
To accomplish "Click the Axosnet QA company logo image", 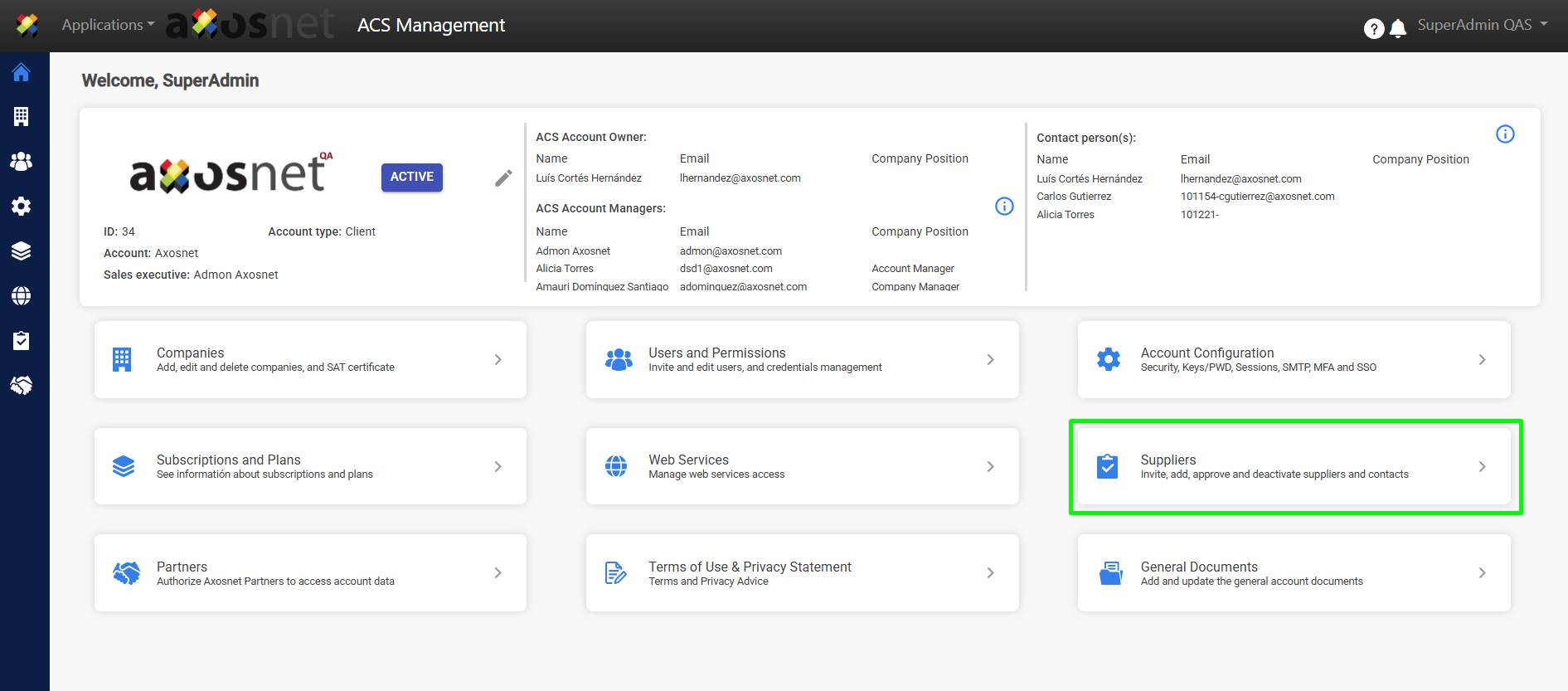I will point(231,173).
